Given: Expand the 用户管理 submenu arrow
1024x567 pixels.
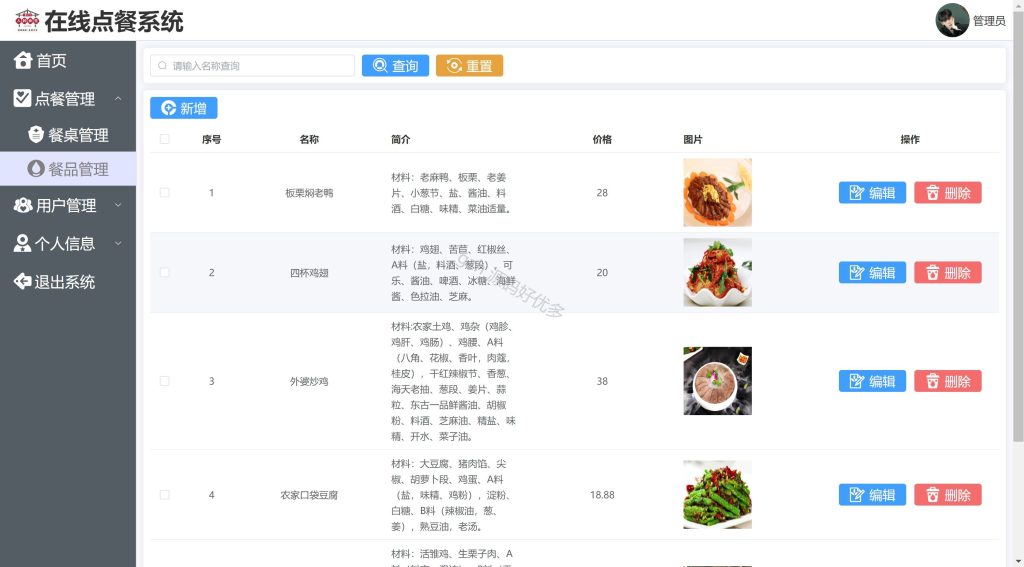Looking at the screenshot, I should [118, 205].
